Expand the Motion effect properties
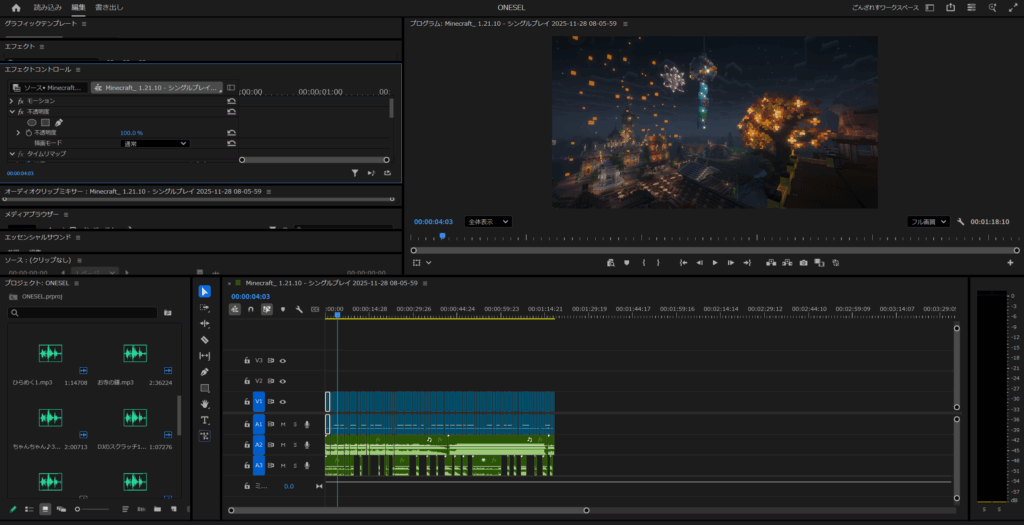 coord(11,101)
